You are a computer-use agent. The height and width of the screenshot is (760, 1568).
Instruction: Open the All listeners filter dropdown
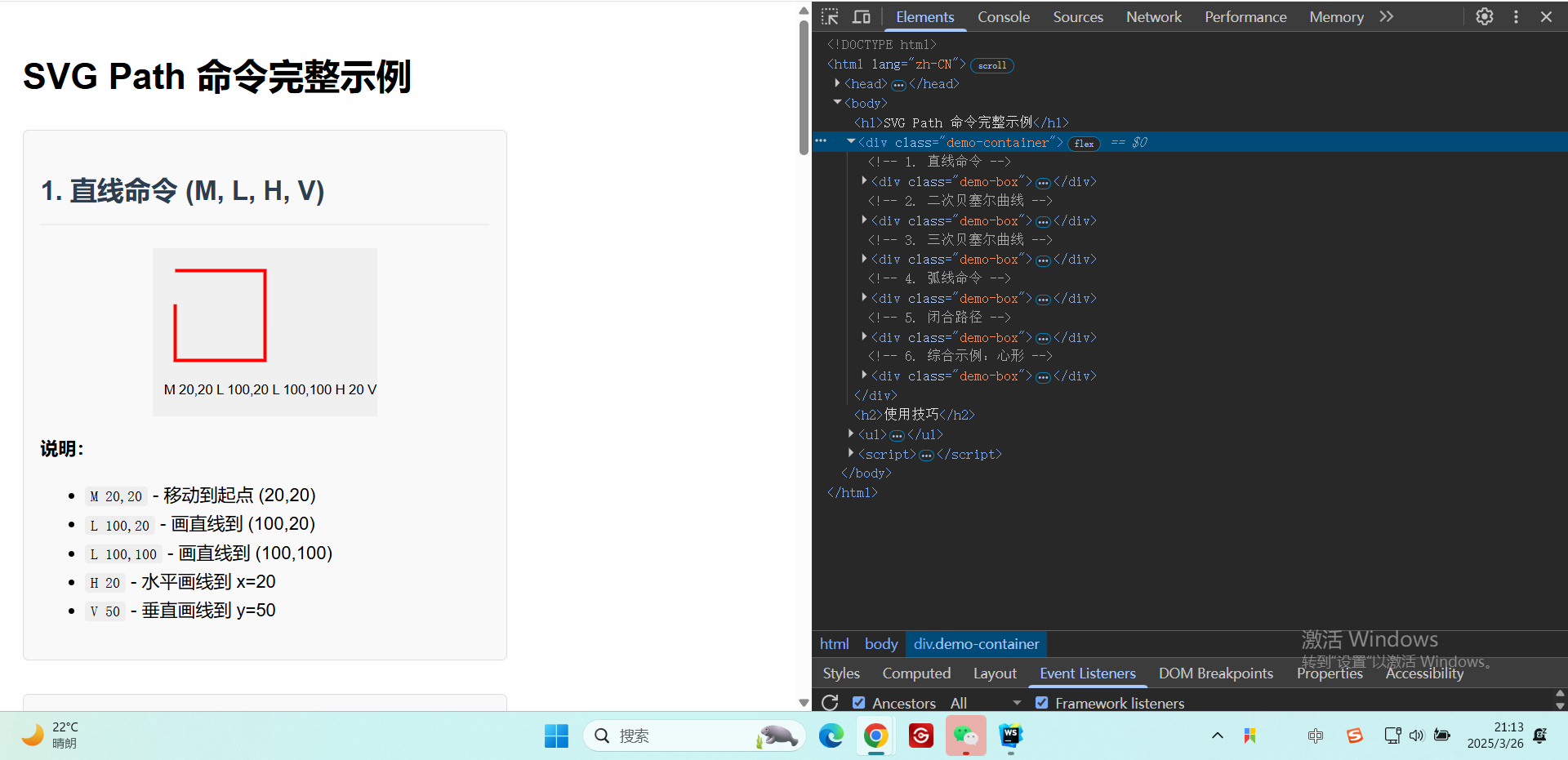pos(986,702)
